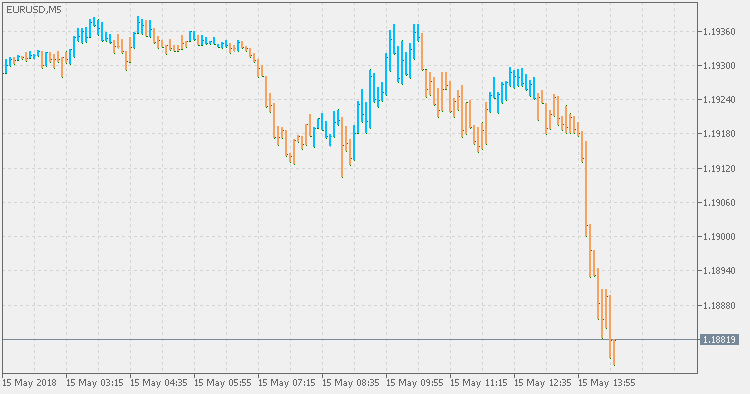Click the 15 May 07:15 time marker
This screenshot has height=394, width=750.
287,383
